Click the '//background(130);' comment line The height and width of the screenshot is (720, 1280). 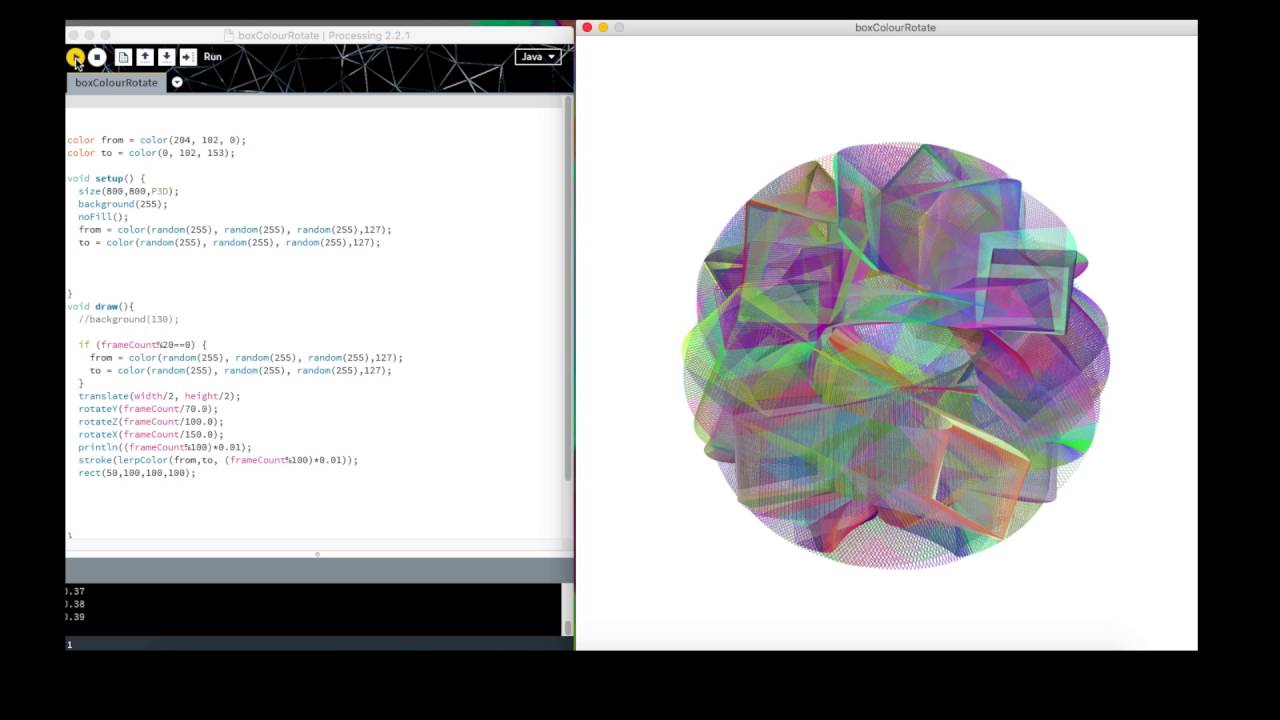tap(128, 319)
